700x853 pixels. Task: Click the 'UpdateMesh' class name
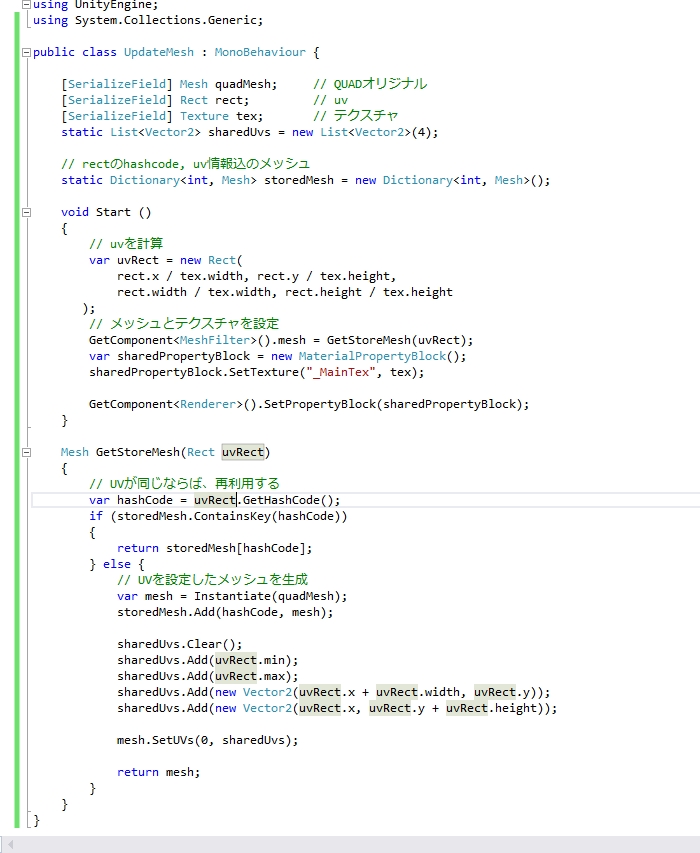pyautogui.click(x=158, y=52)
